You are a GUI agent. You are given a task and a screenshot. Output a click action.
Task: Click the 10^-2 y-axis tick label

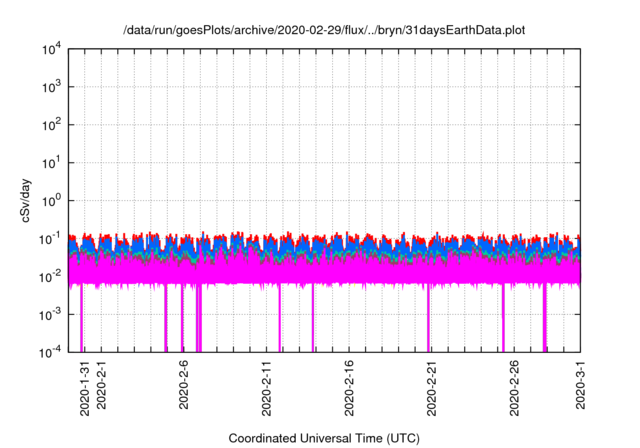tap(51, 277)
